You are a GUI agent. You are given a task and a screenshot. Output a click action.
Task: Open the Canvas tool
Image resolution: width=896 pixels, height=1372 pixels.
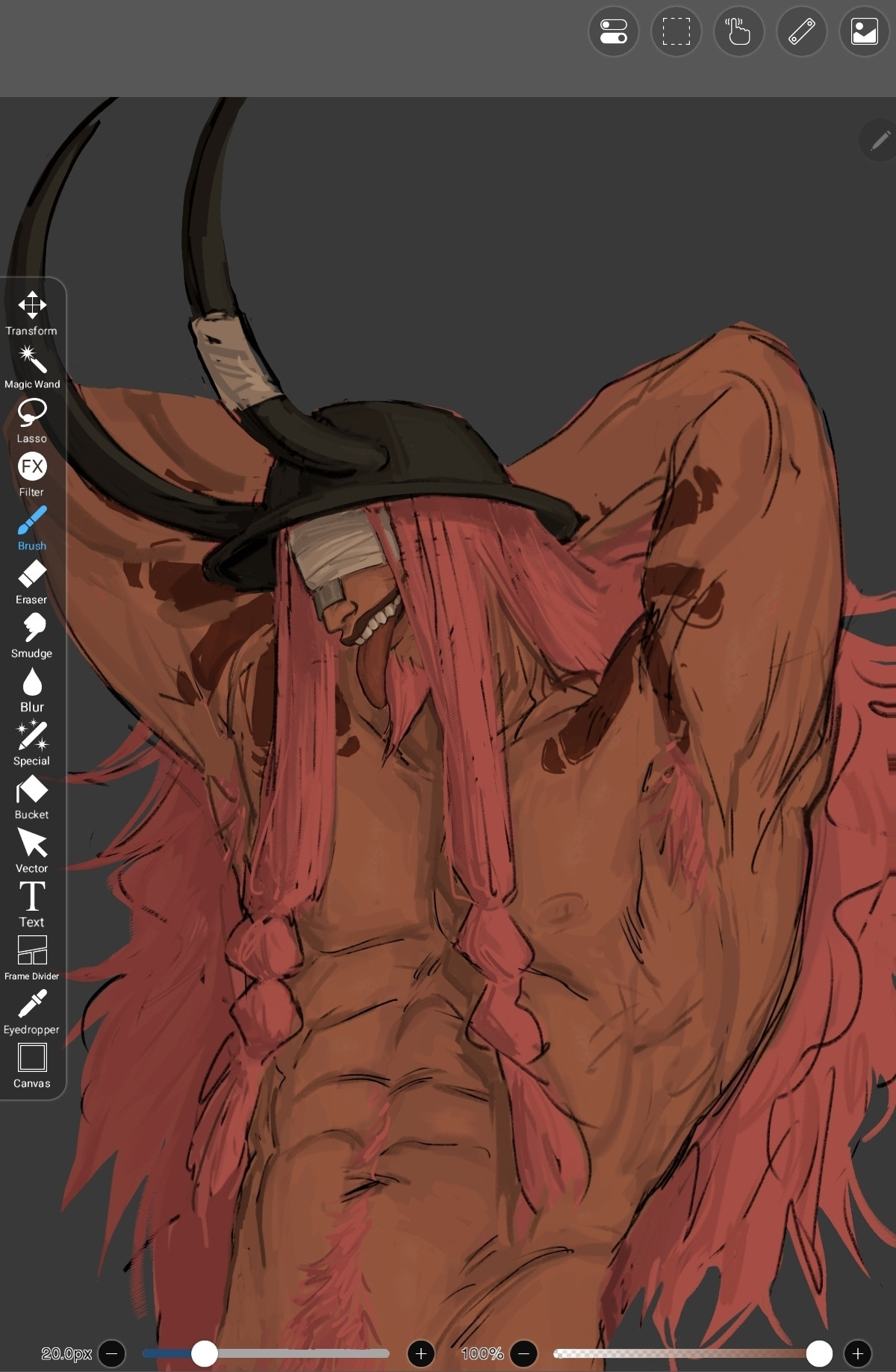tap(32, 1065)
